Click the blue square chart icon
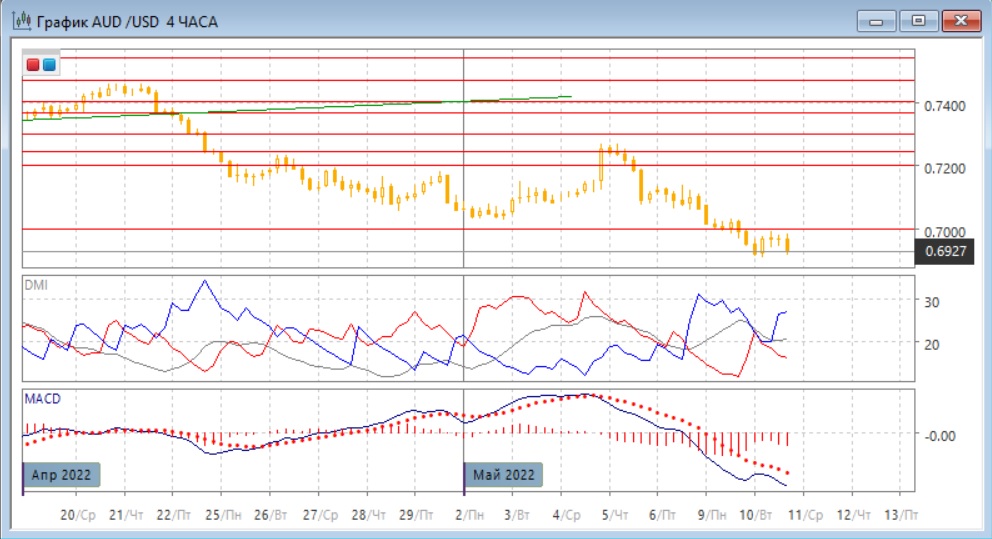 coord(49,65)
